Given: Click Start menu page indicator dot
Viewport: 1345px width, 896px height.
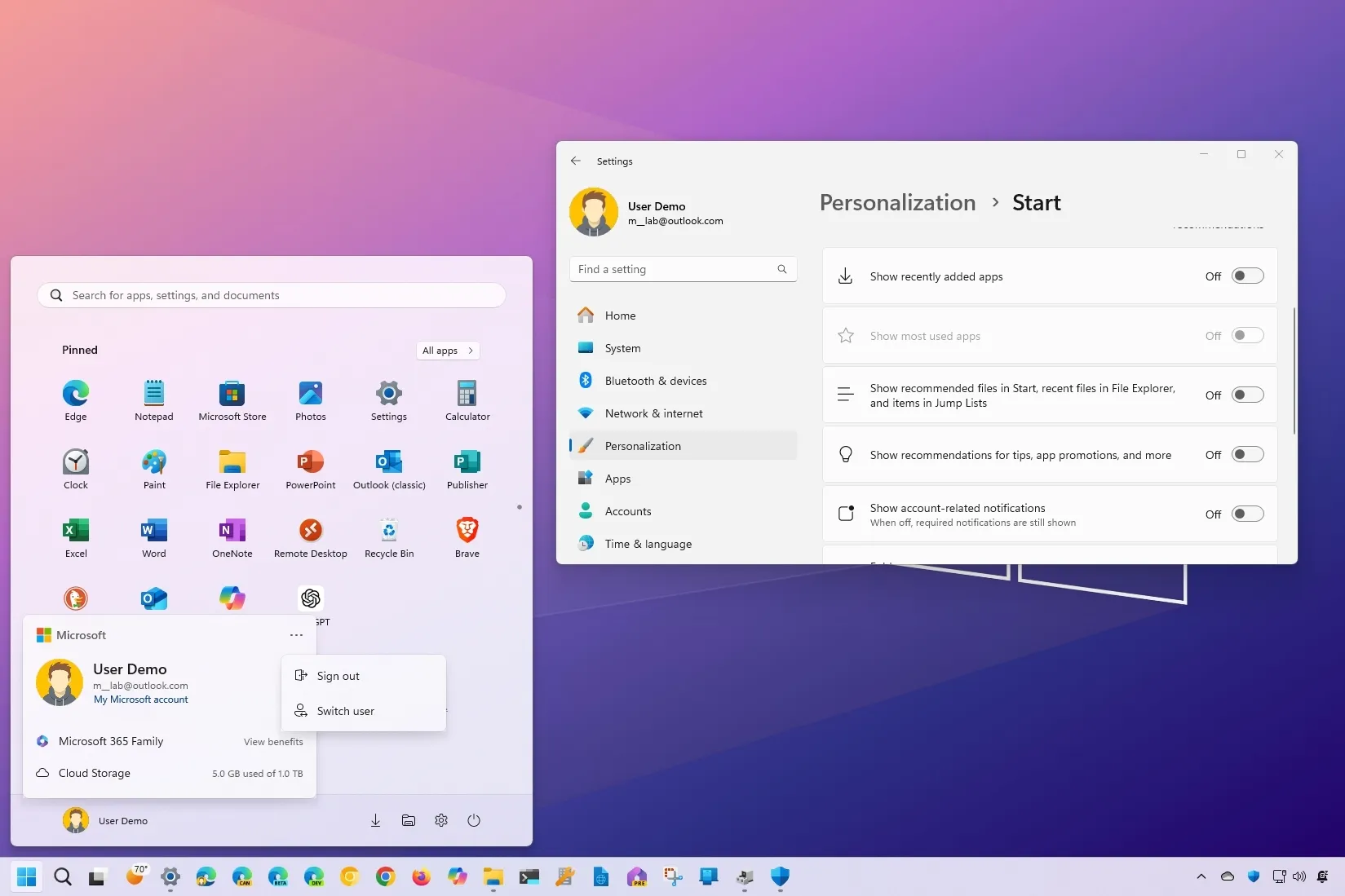Looking at the screenshot, I should pos(520,507).
